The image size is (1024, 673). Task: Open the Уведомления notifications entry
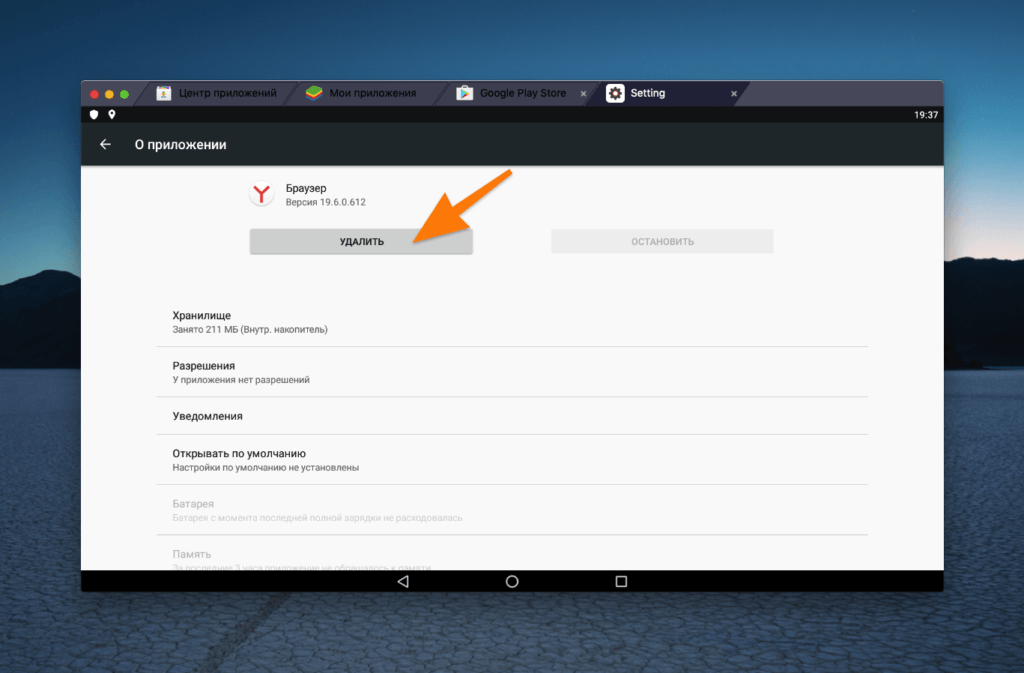pos(512,416)
